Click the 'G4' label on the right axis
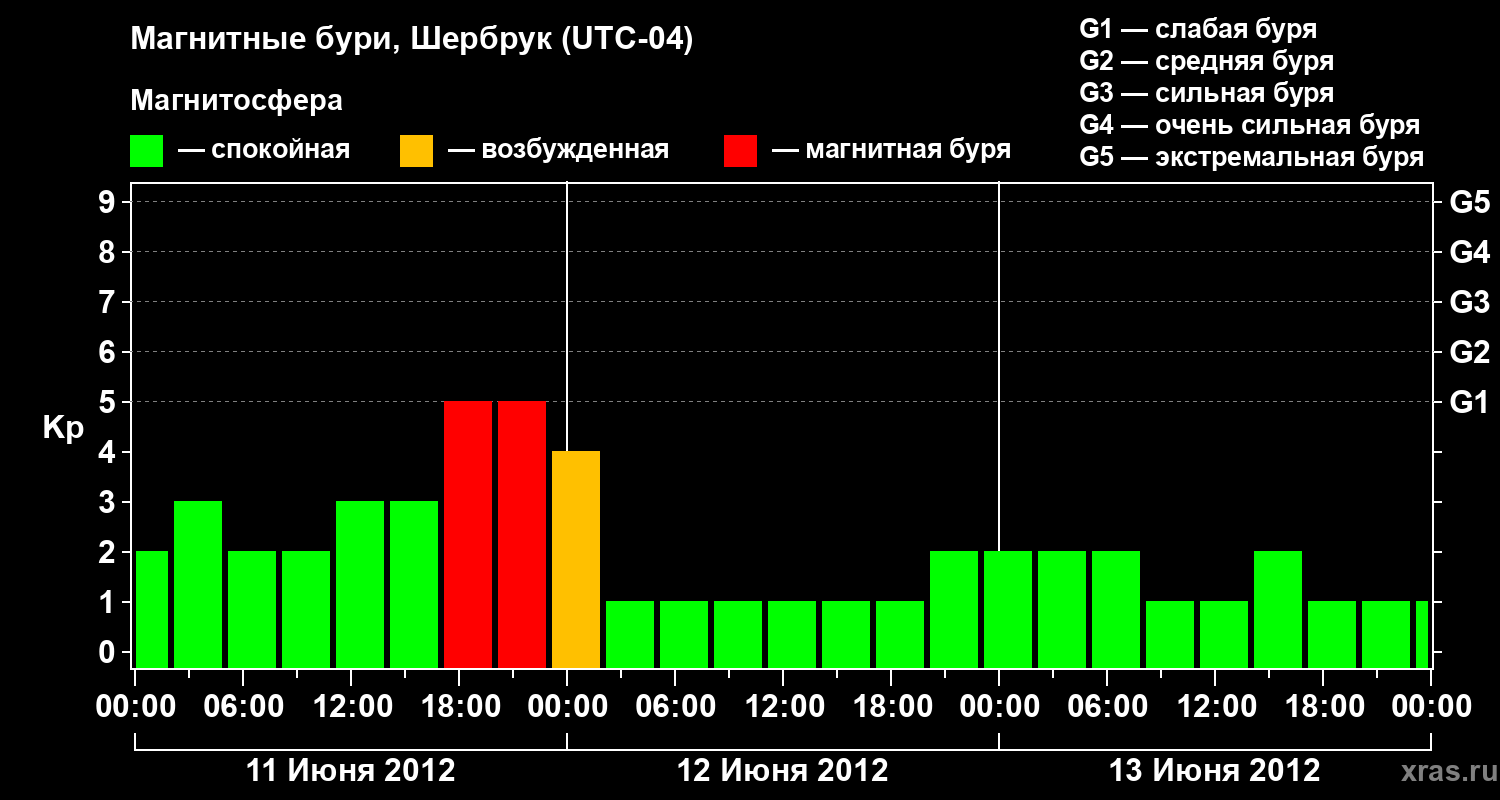Viewport: 1500px width, 800px height. pos(1469,252)
